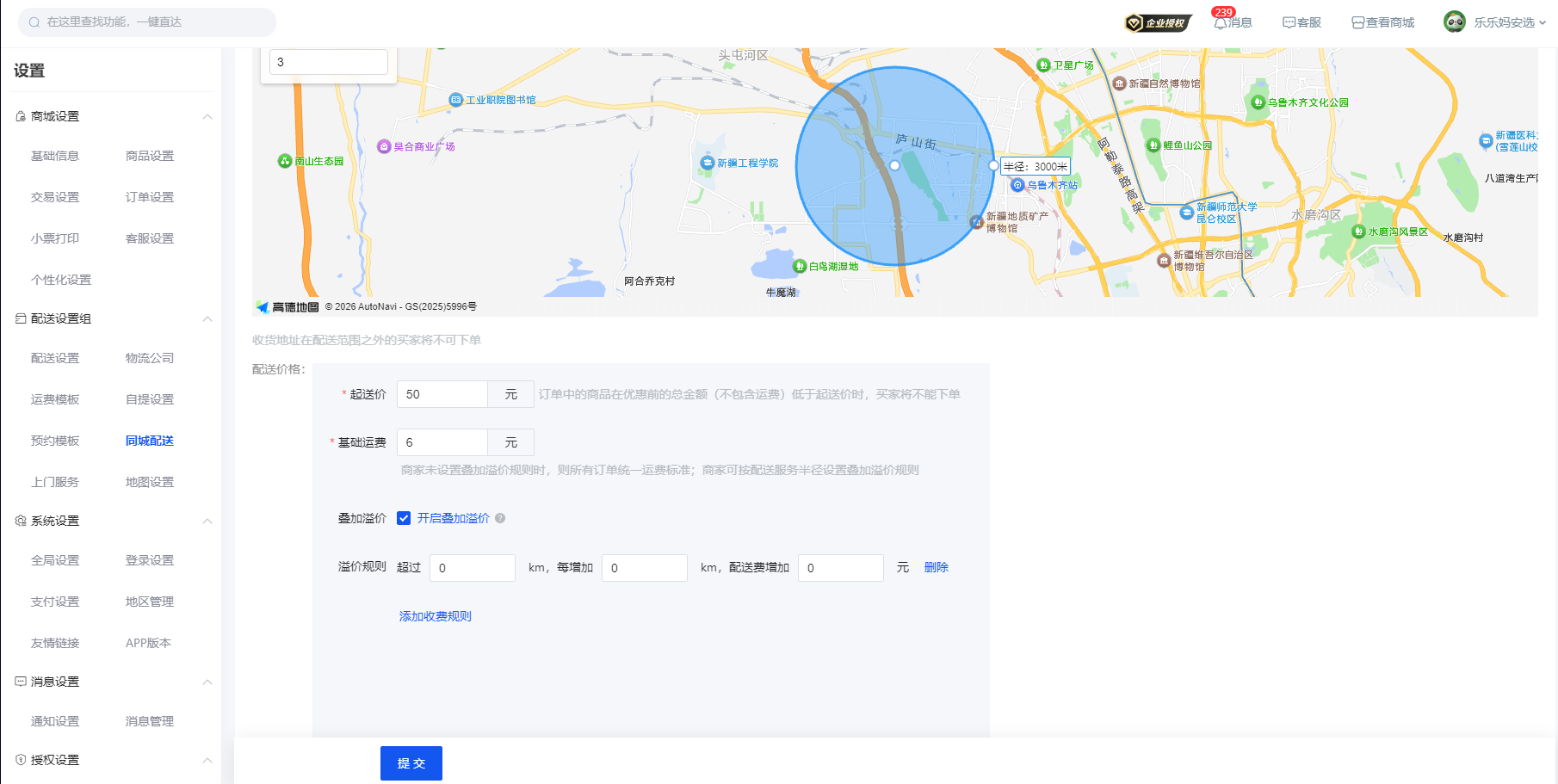
Task: Click the enterprise authorization badge
Action: [1158, 23]
